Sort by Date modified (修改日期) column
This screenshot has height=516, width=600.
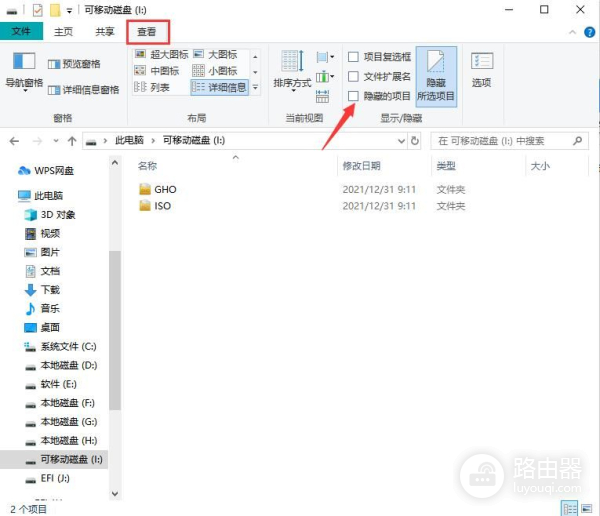point(361,166)
